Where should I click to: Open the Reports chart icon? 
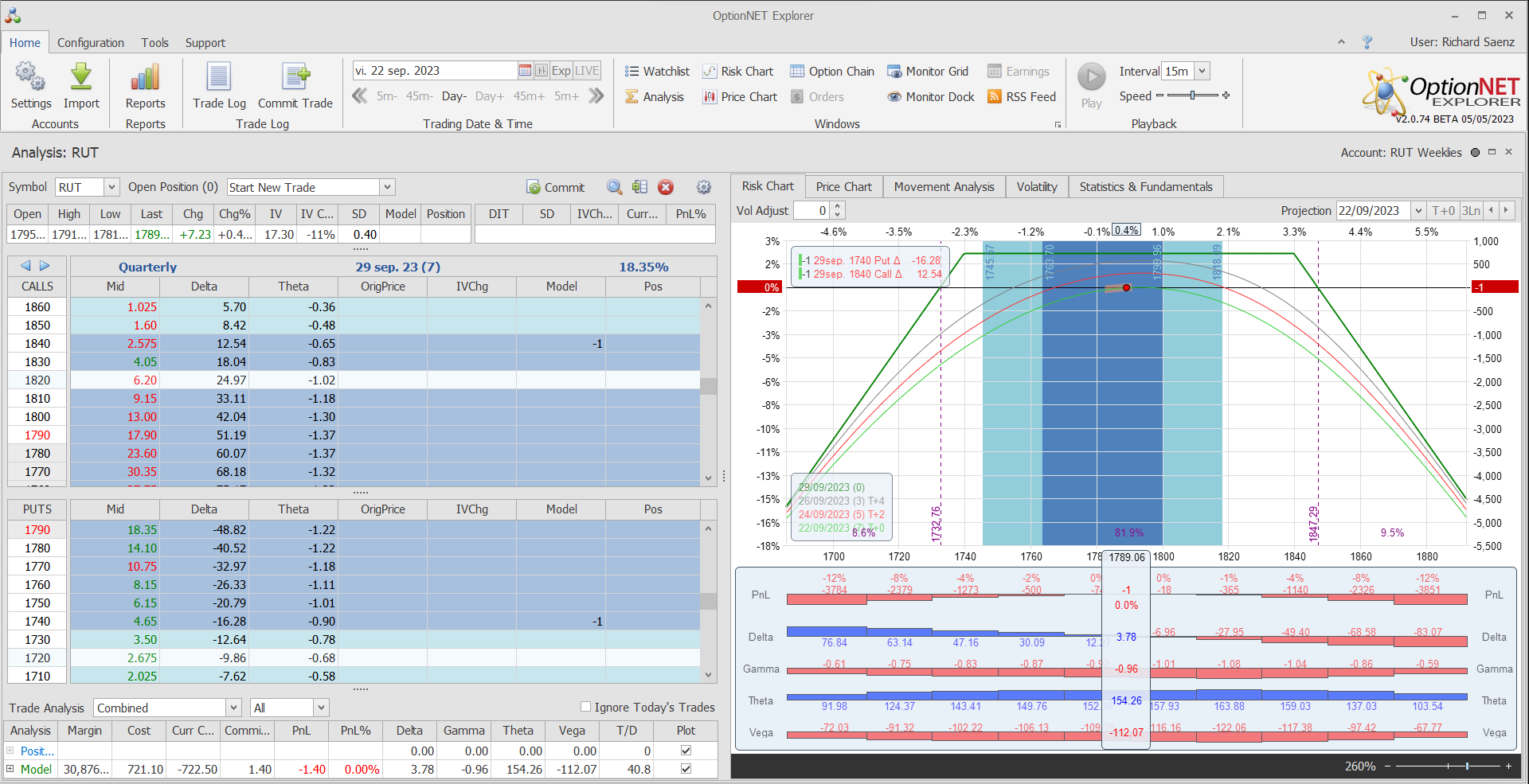(x=145, y=78)
